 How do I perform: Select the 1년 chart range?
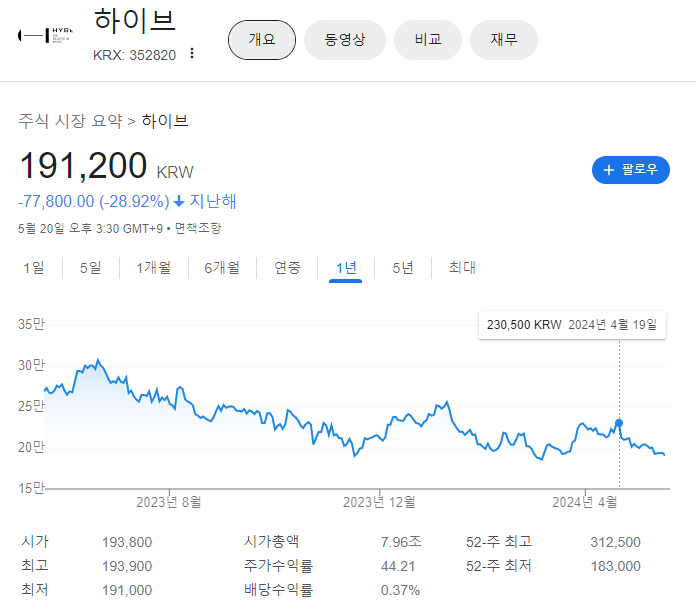[346, 268]
